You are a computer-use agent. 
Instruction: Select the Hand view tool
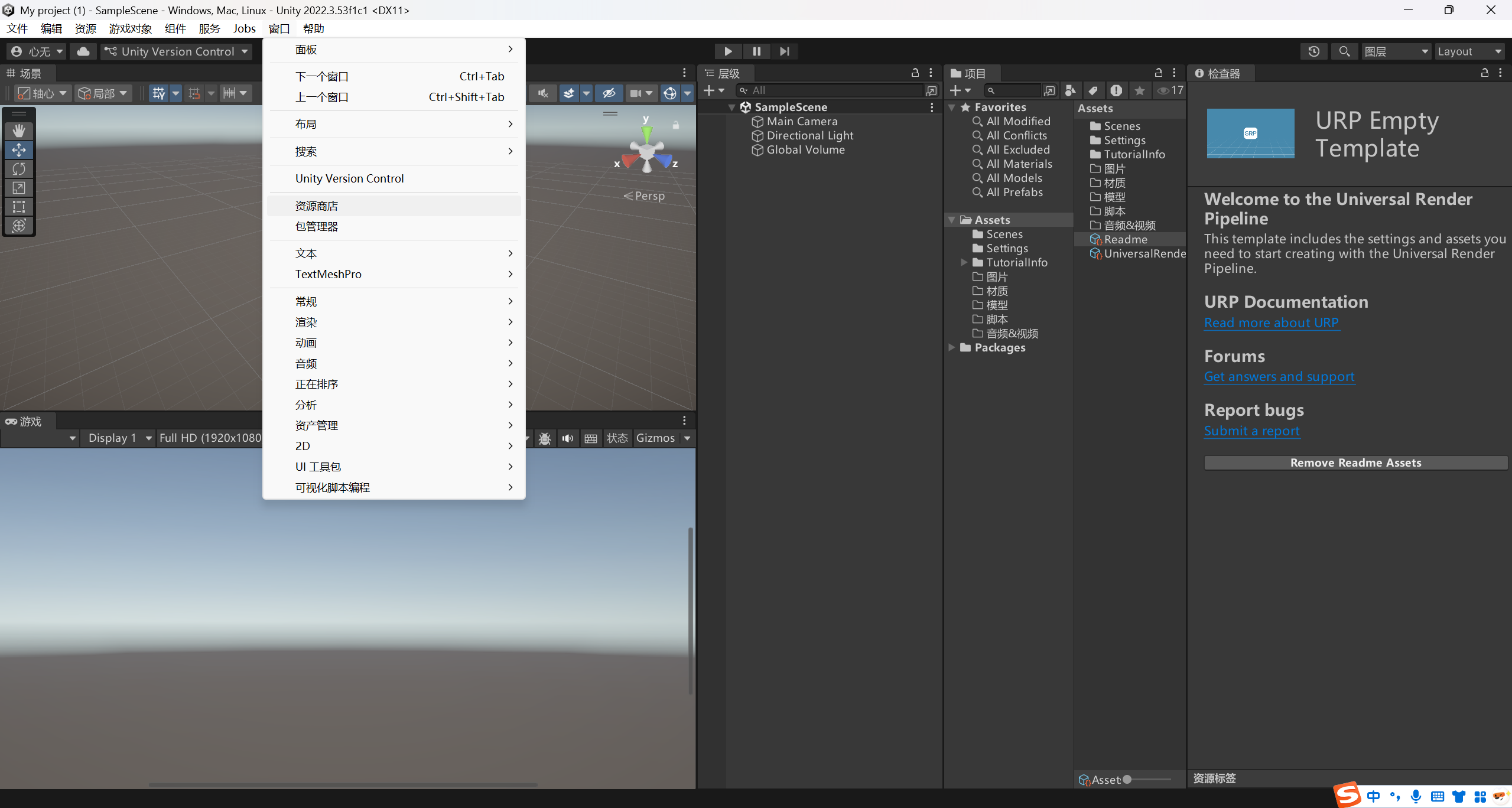coord(19,131)
